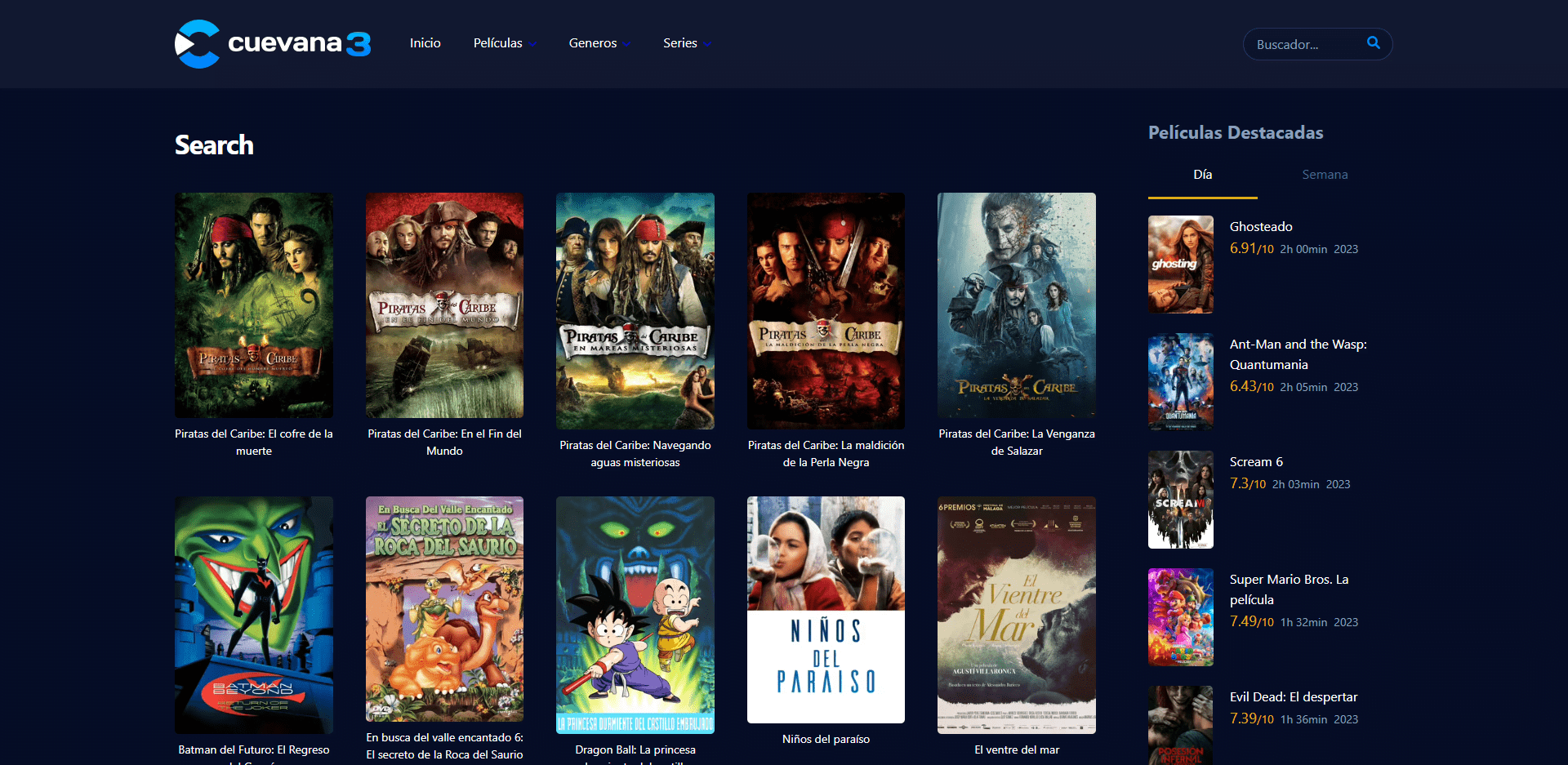
Task: Open El ventre del mar poster
Action: 1017,615
